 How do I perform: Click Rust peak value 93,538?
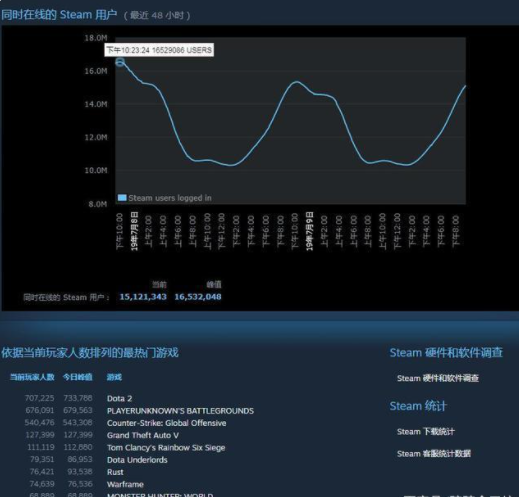click(80, 472)
